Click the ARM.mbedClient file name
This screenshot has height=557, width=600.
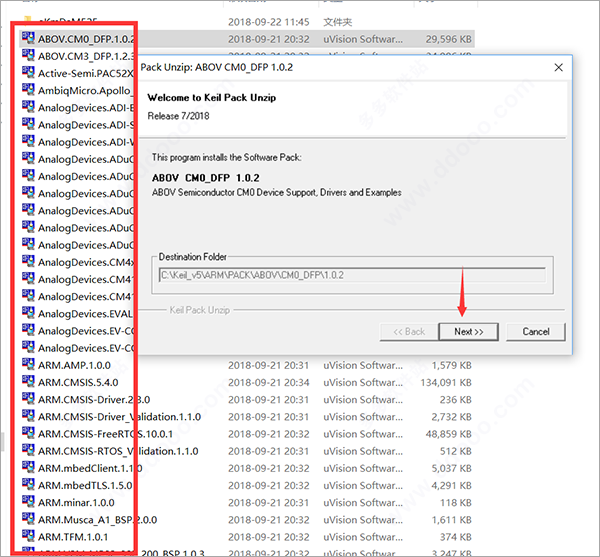tap(90, 468)
